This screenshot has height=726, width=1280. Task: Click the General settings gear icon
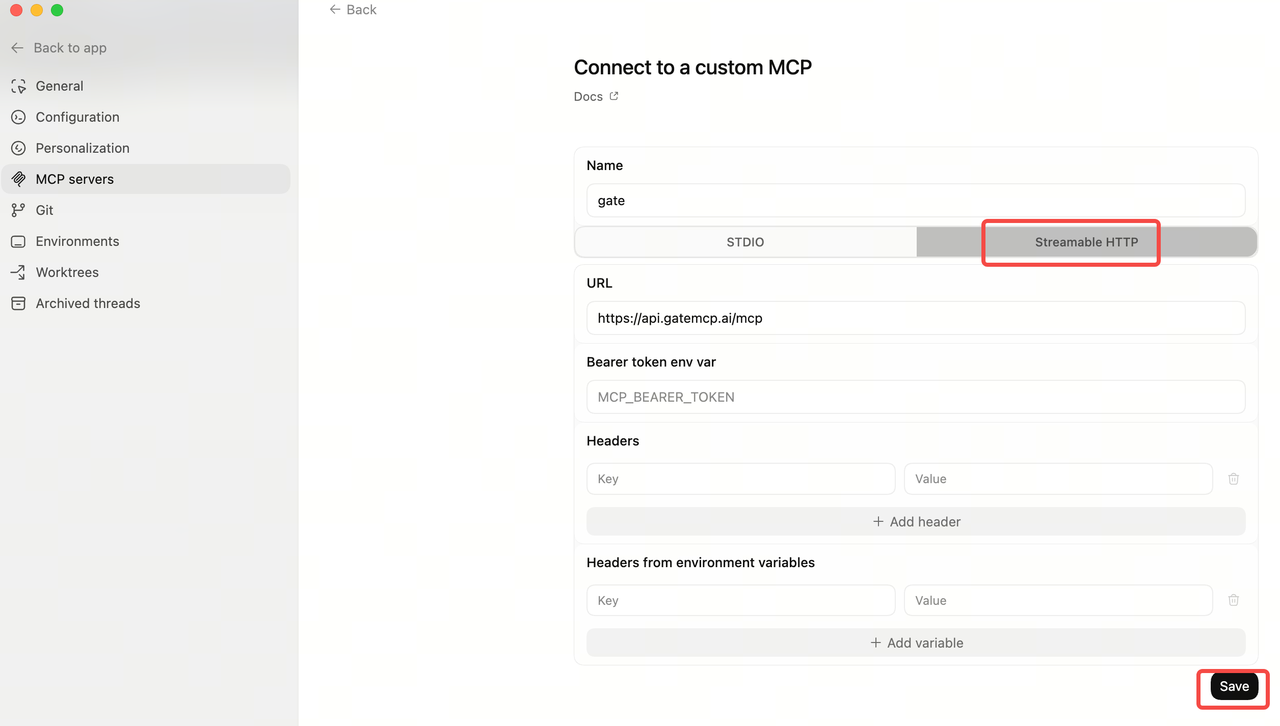click(x=18, y=86)
